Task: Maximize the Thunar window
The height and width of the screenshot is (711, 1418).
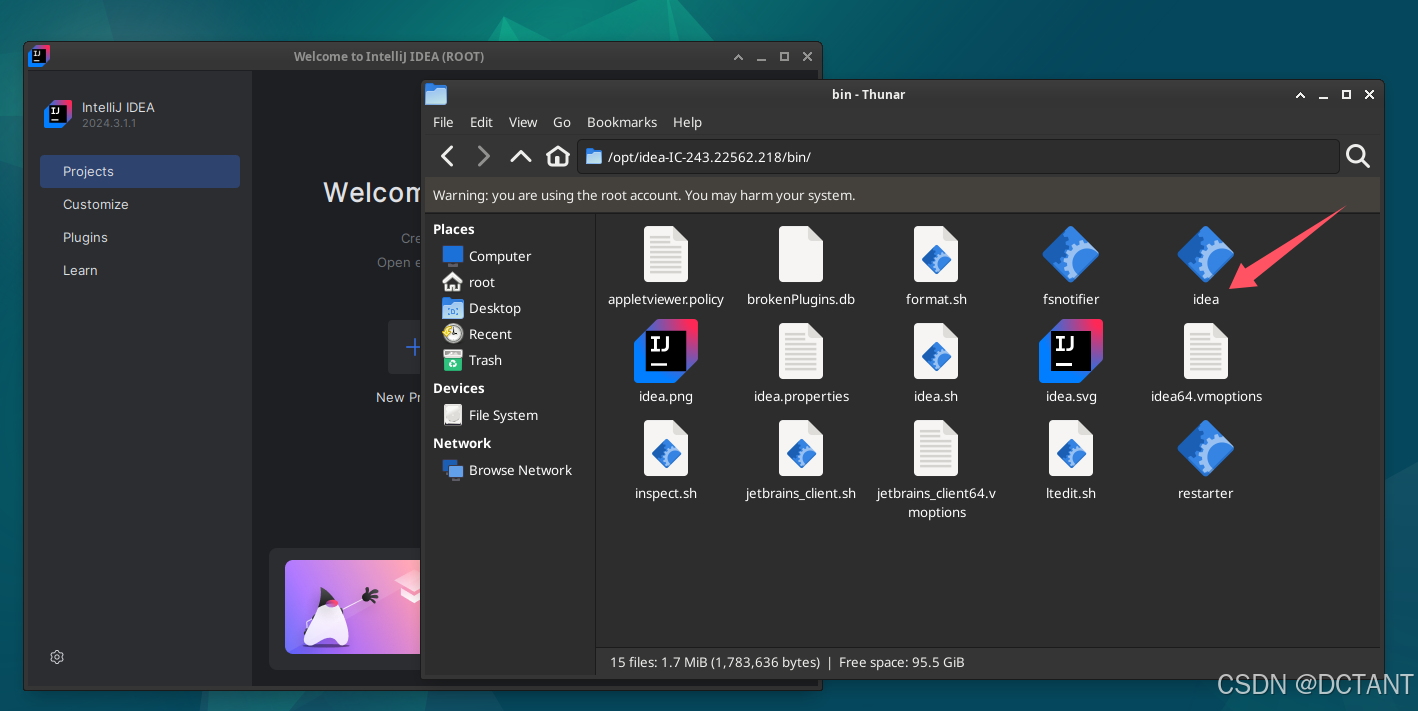Action: (x=1347, y=95)
